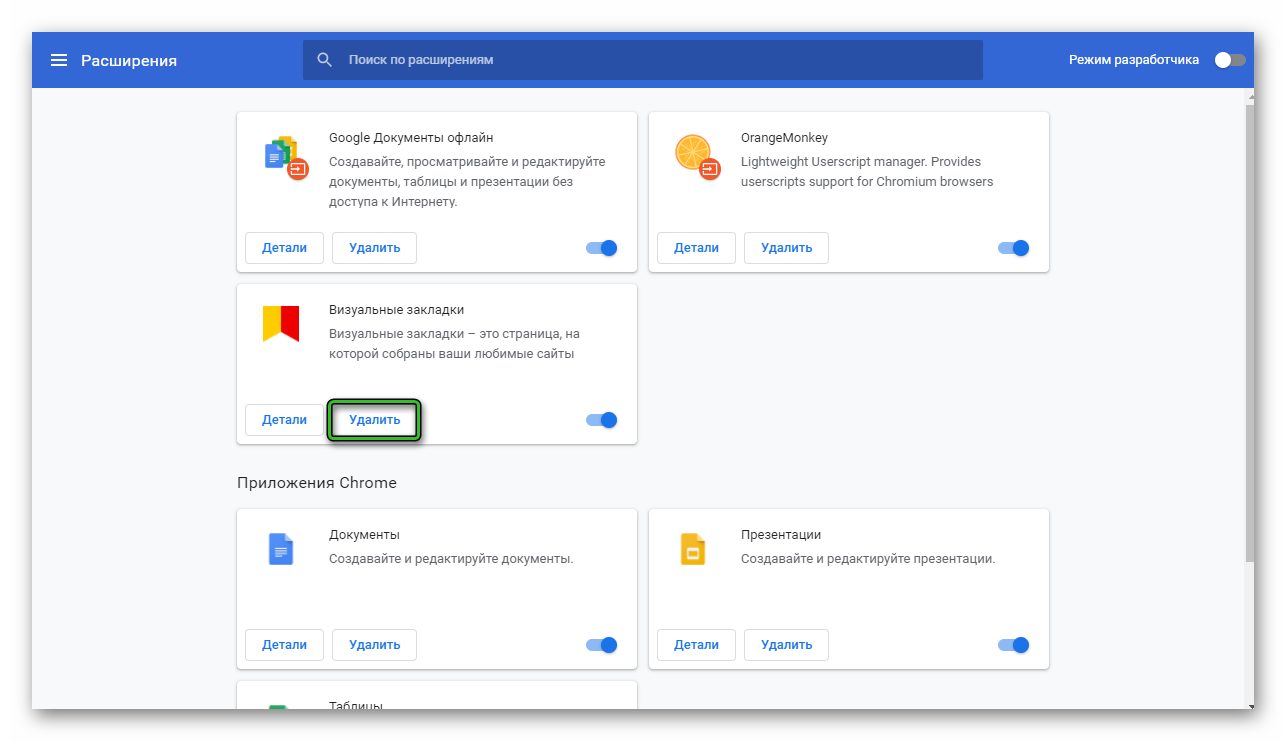This screenshot has width=1286, height=741.
Task: Toggle developer mode switch
Action: point(1230,60)
